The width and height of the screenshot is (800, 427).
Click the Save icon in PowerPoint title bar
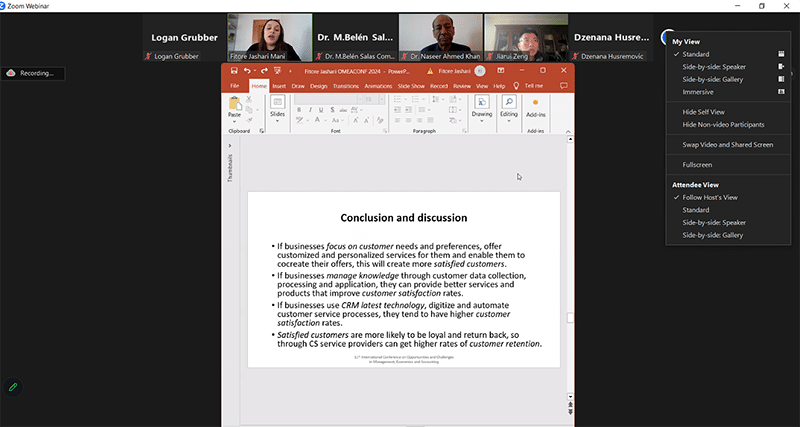(234, 71)
